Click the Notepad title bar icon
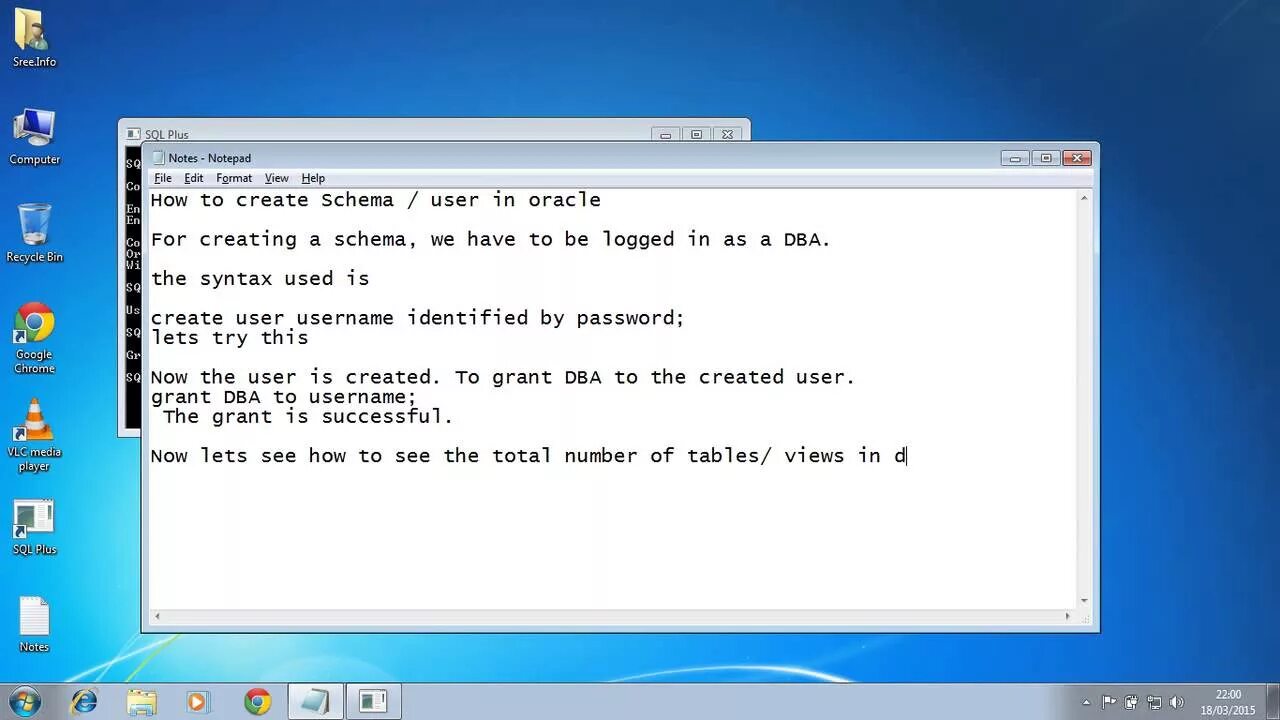Viewport: 1280px width, 720px height. click(x=158, y=158)
